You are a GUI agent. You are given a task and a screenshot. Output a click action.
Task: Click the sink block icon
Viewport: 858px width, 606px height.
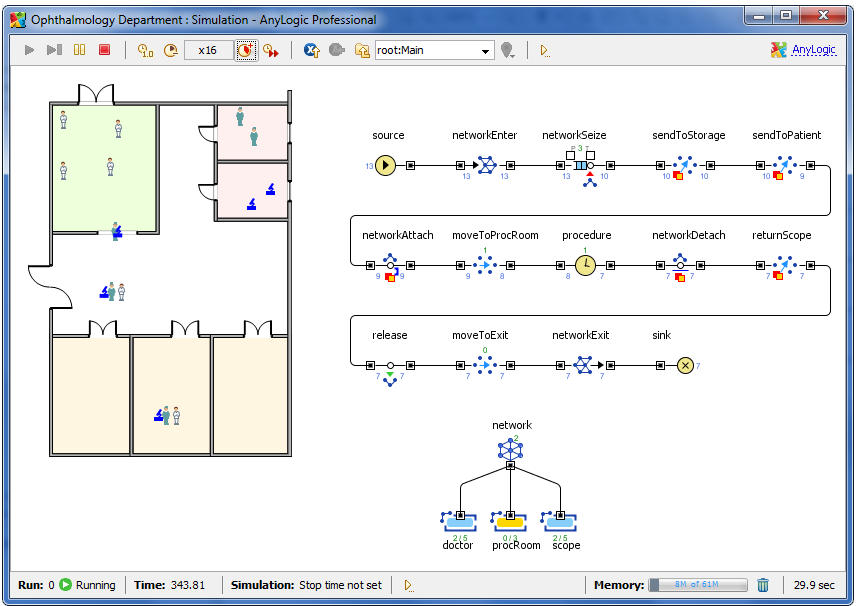tap(685, 365)
